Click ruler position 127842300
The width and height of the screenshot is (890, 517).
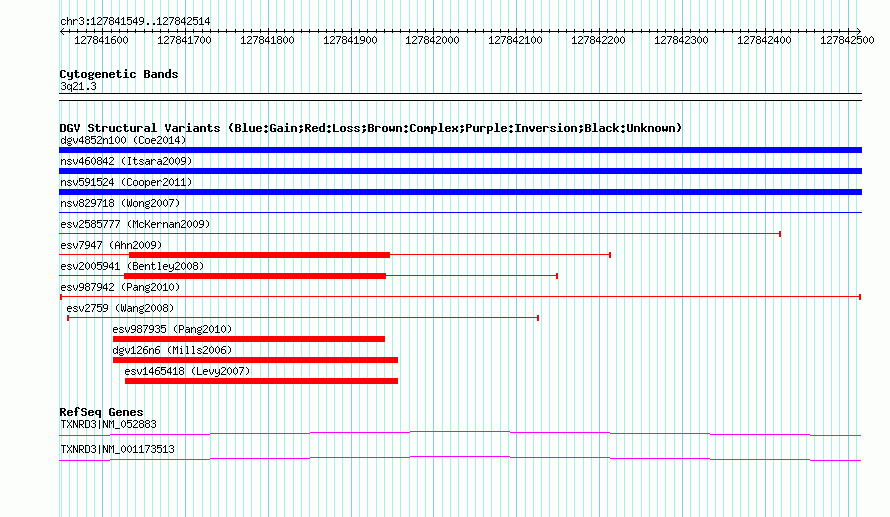click(681, 40)
